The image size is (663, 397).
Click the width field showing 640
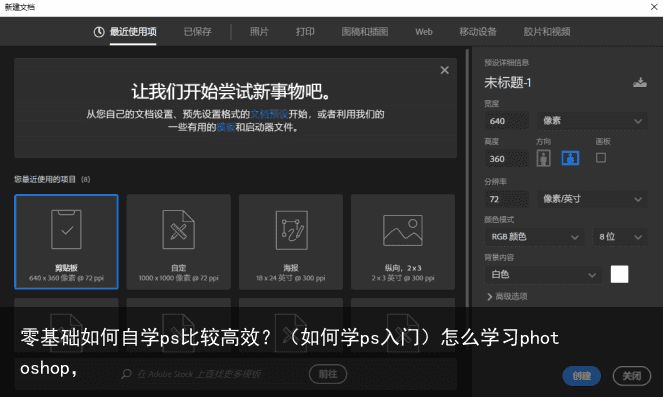[x=506, y=121]
